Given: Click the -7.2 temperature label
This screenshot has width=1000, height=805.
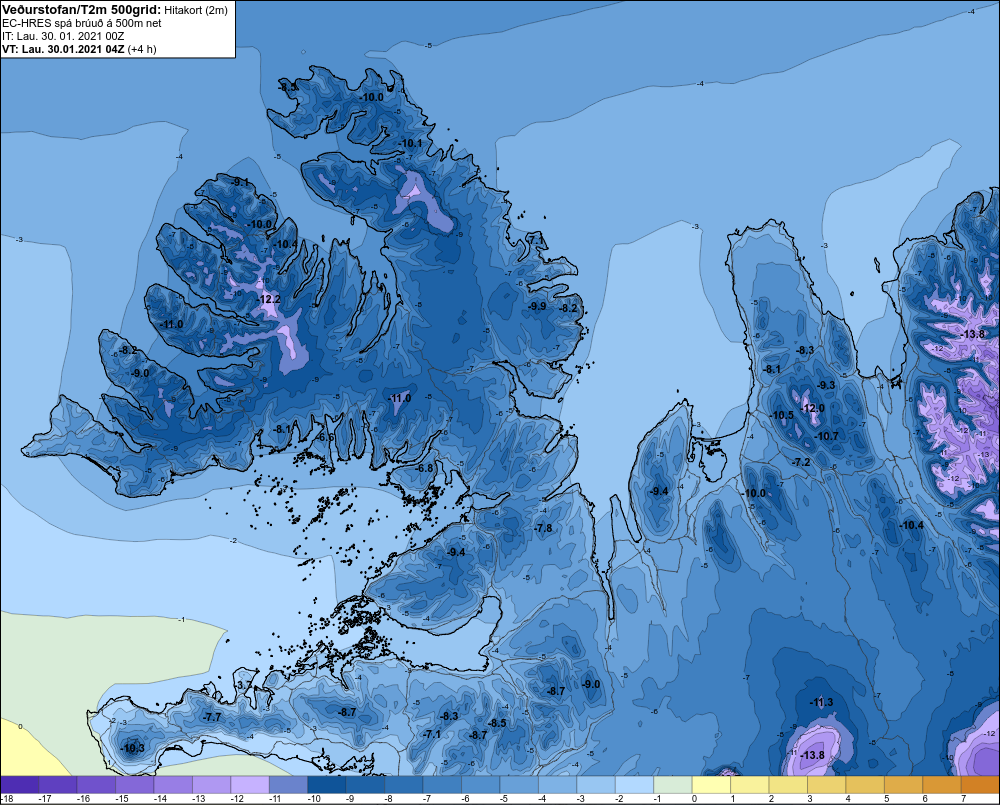Looking at the screenshot, I should pyautogui.click(x=802, y=462).
